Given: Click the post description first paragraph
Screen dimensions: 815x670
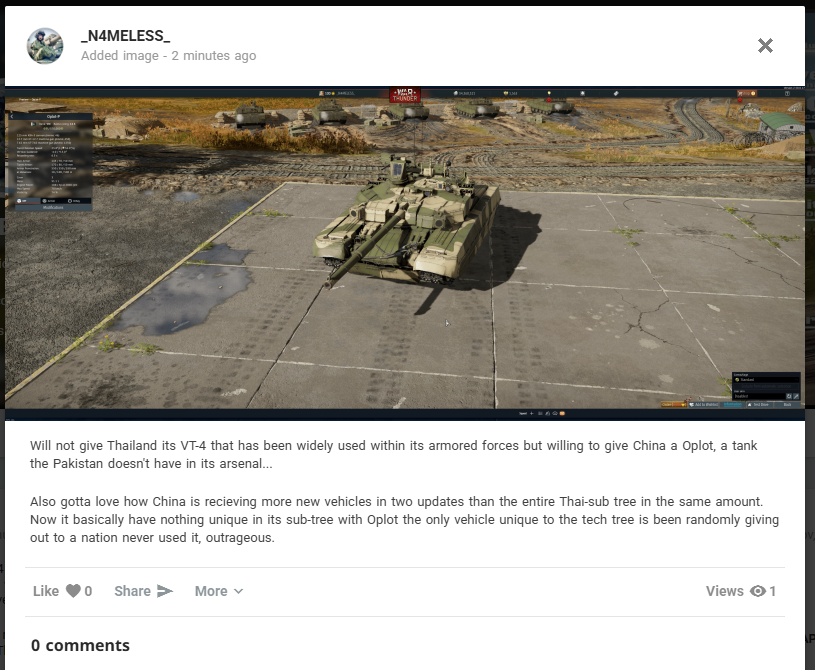Looking at the screenshot, I should (x=393, y=454).
